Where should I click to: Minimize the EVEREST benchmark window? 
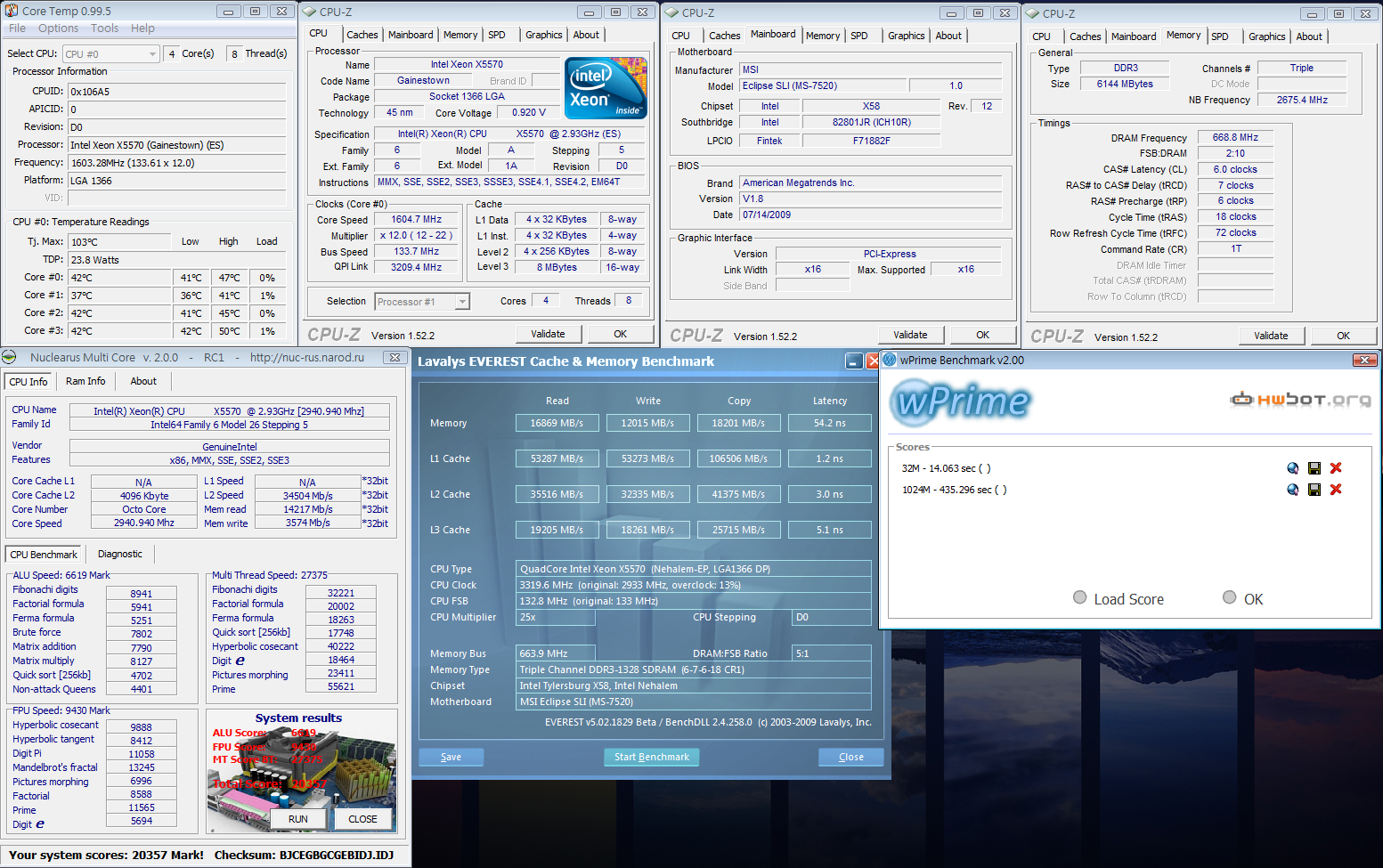854,361
